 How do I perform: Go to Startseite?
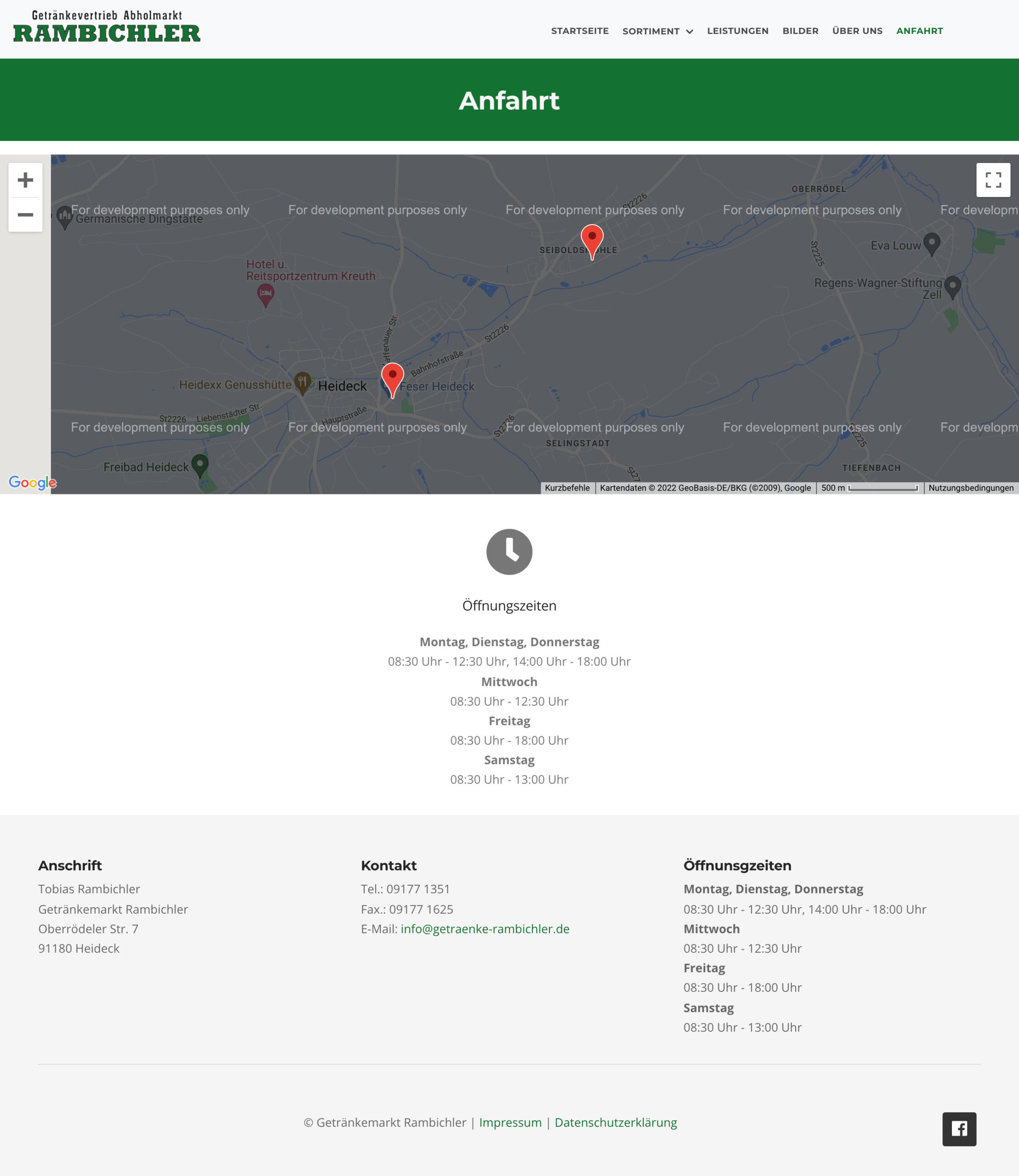[x=579, y=31]
